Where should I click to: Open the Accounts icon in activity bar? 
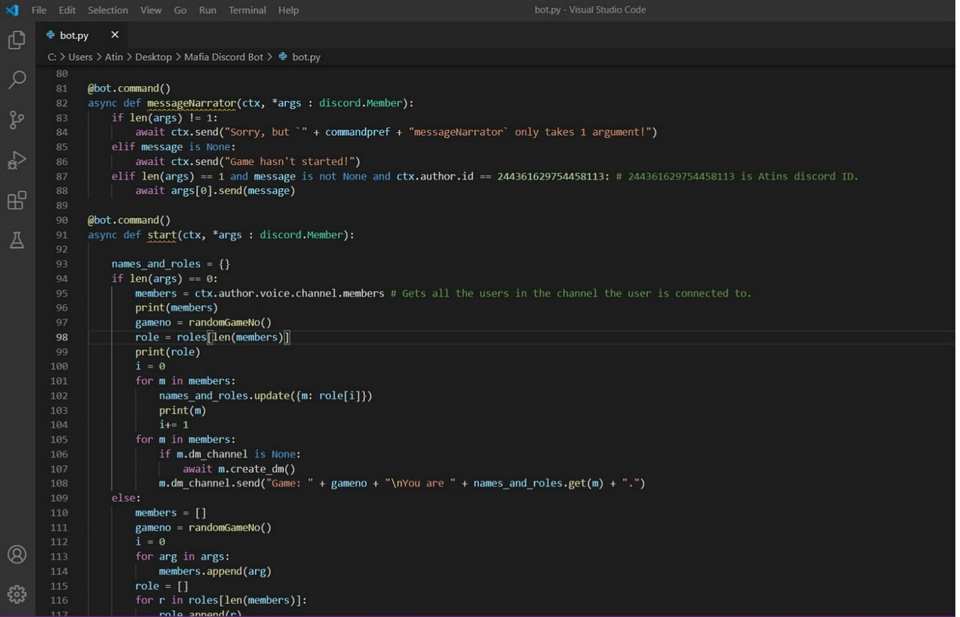[17, 555]
